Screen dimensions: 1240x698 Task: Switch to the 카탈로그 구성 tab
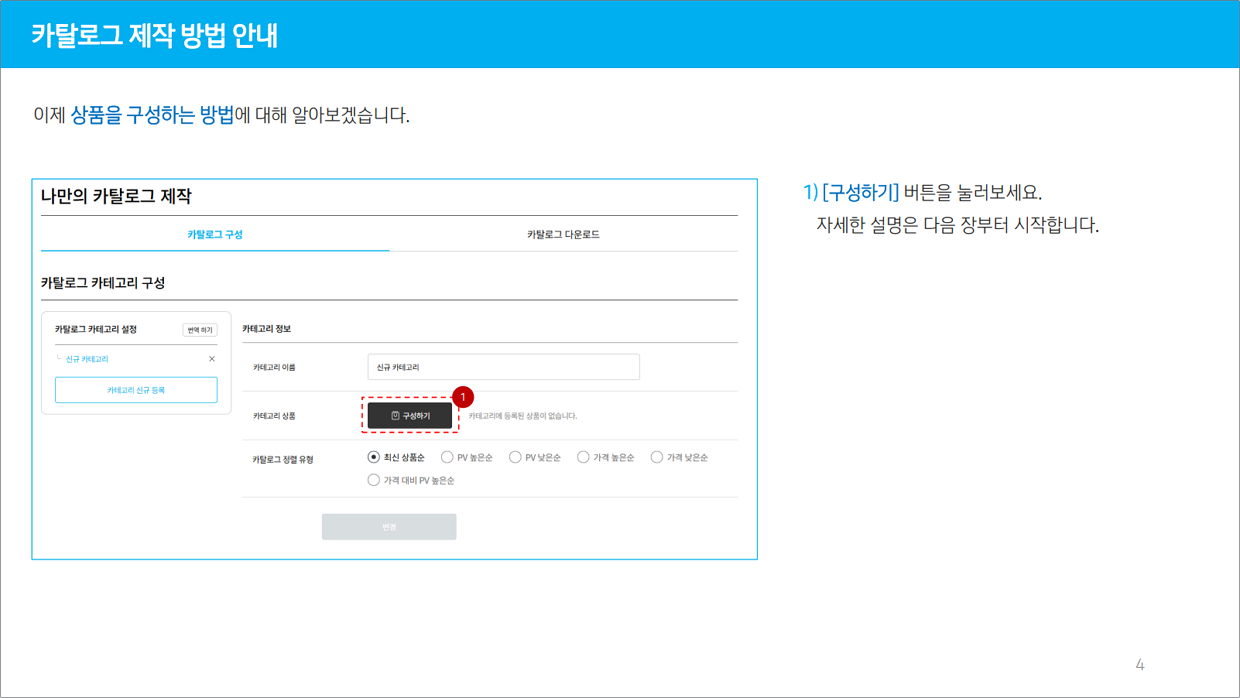tap(215, 235)
